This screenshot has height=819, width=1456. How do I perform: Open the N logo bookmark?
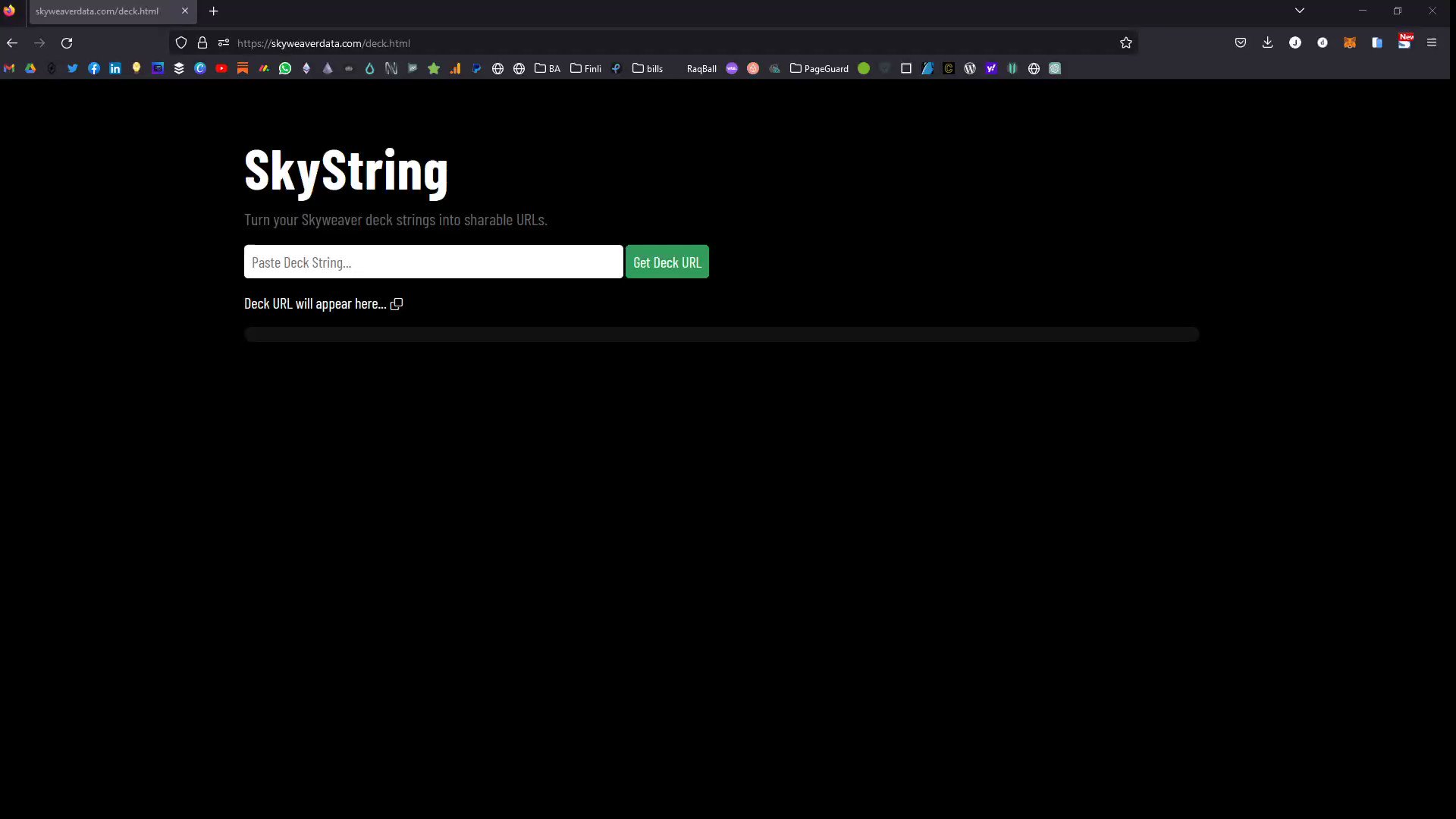click(391, 68)
